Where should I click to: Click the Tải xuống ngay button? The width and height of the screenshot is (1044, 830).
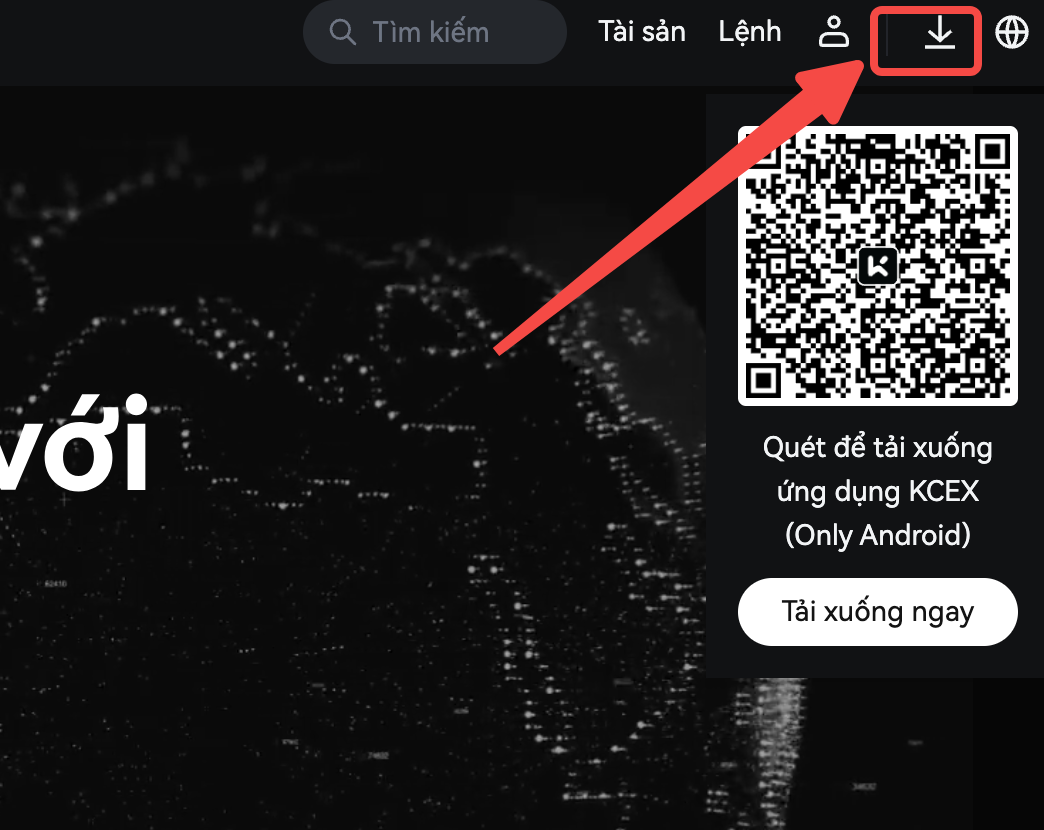[x=878, y=612]
